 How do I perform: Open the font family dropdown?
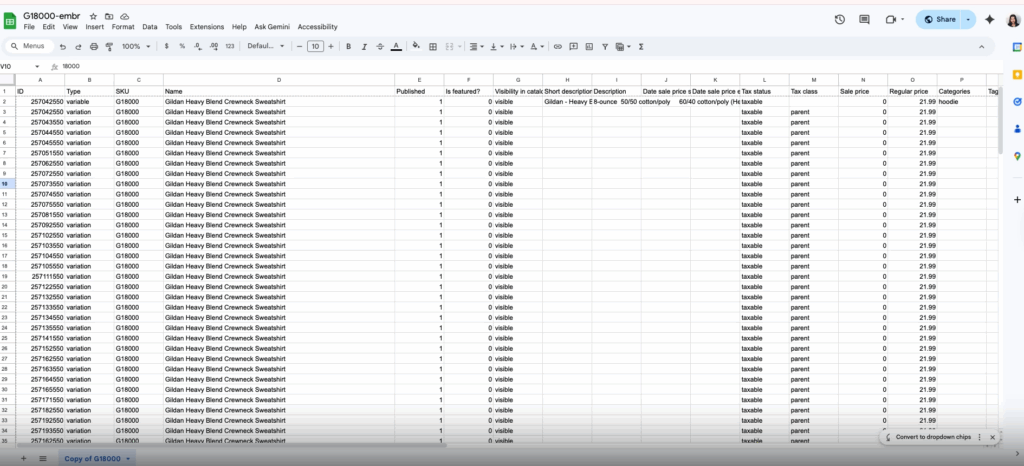266,46
